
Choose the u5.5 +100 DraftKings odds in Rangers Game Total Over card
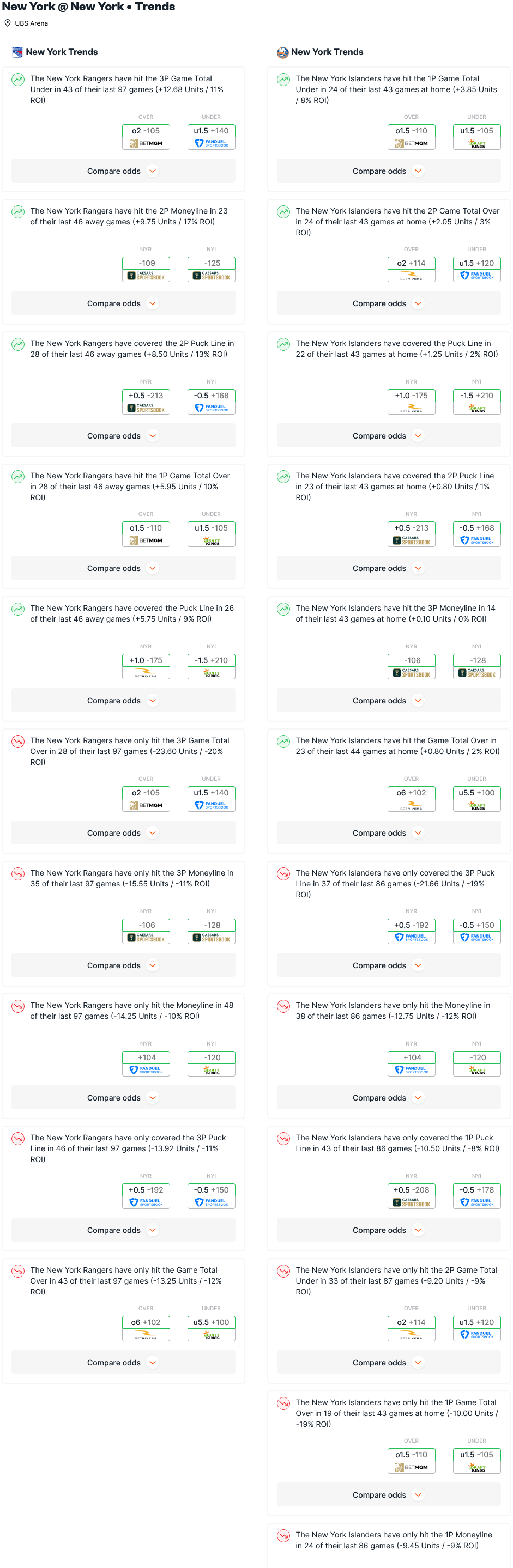211,1328
